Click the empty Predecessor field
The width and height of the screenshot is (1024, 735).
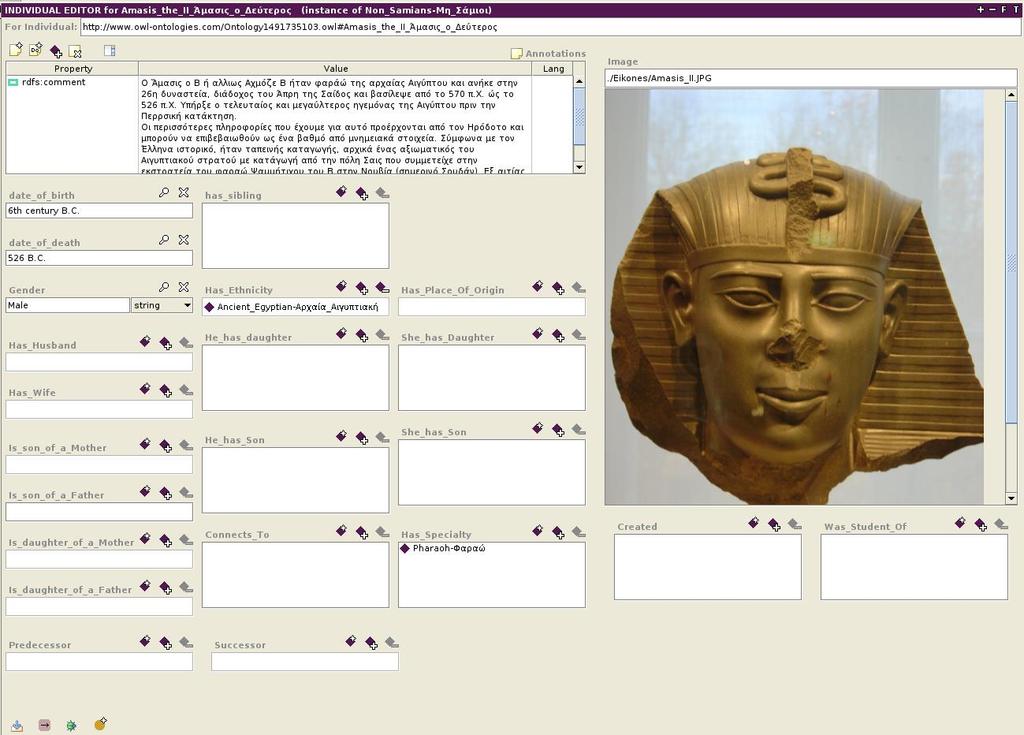[x=99, y=662]
